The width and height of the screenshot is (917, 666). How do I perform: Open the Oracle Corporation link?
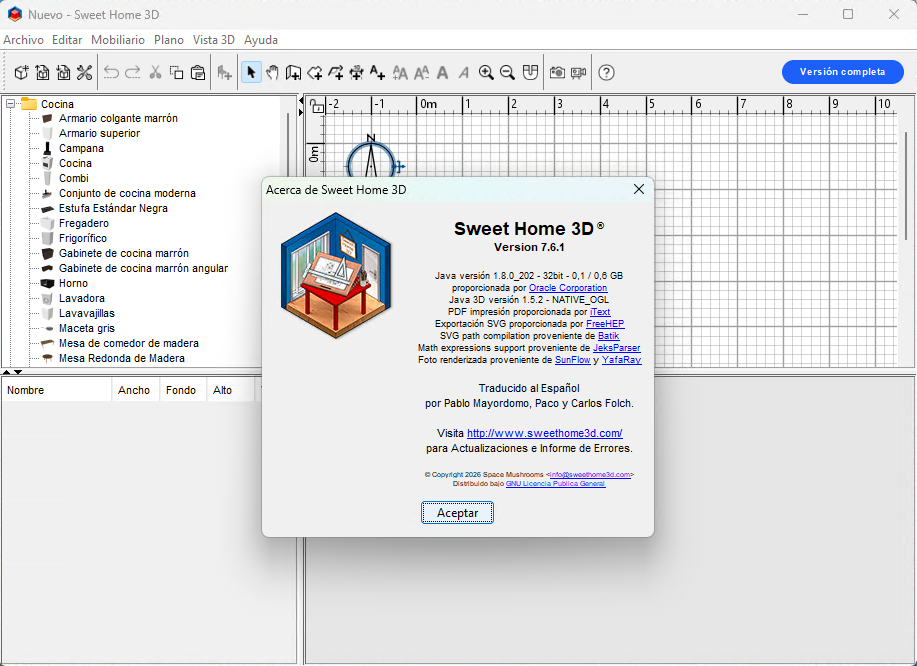[568, 288]
